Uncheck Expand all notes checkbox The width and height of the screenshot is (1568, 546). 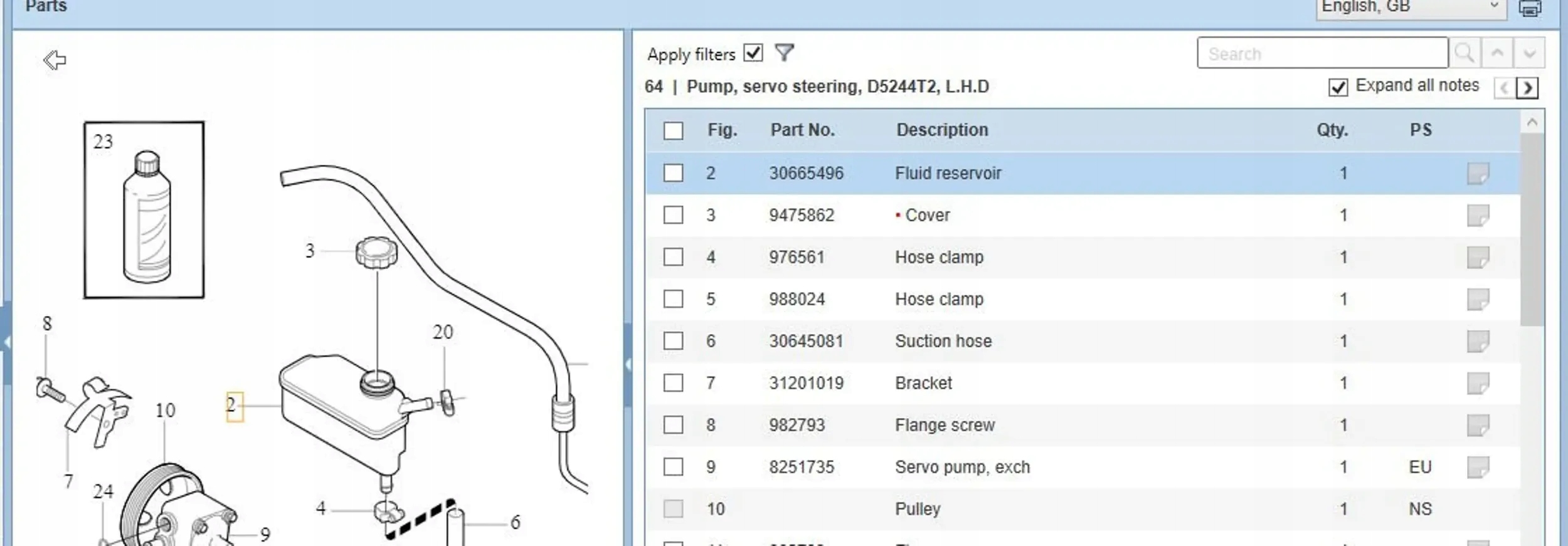point(1338,87)
